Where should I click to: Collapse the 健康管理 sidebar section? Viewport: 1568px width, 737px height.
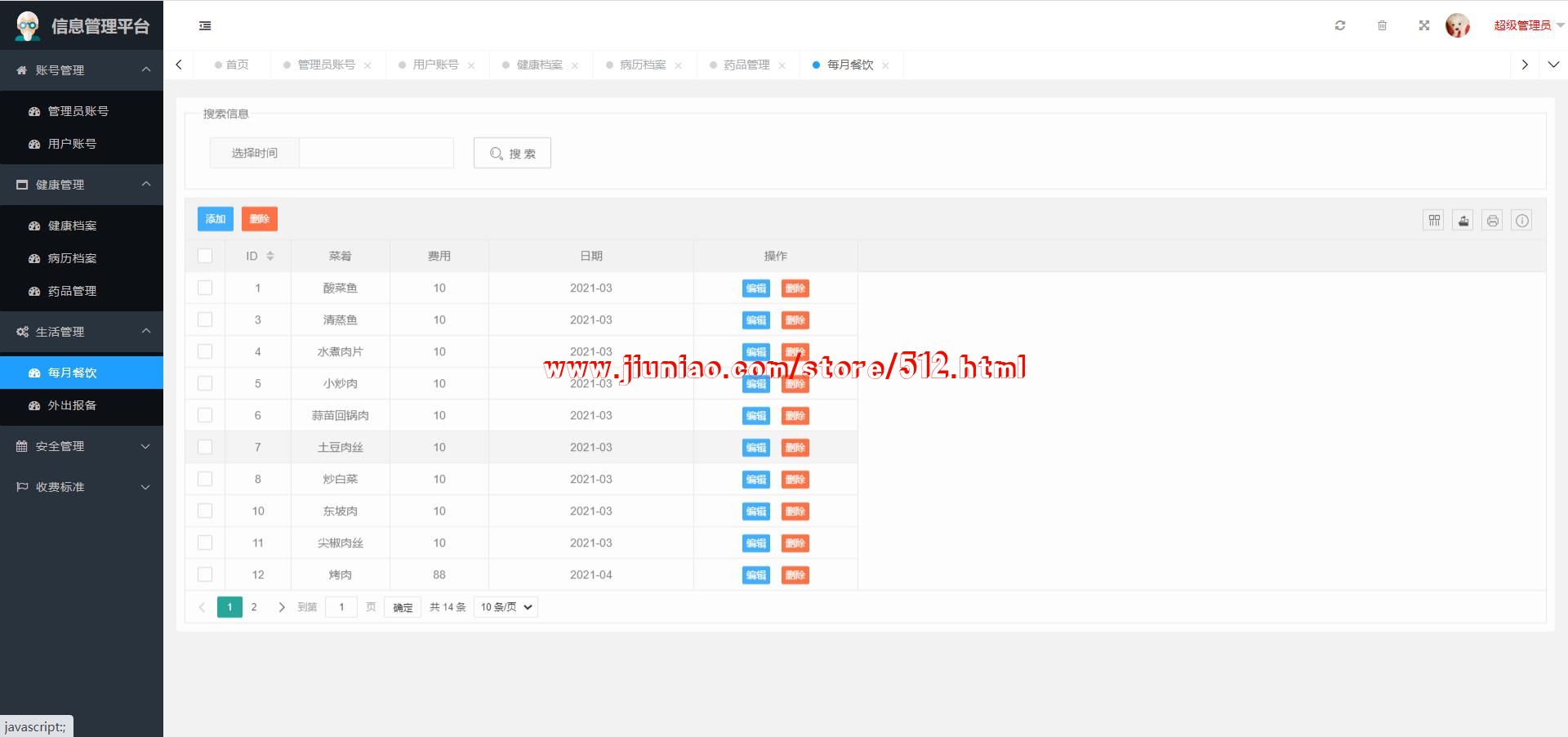tap(82, 185)
